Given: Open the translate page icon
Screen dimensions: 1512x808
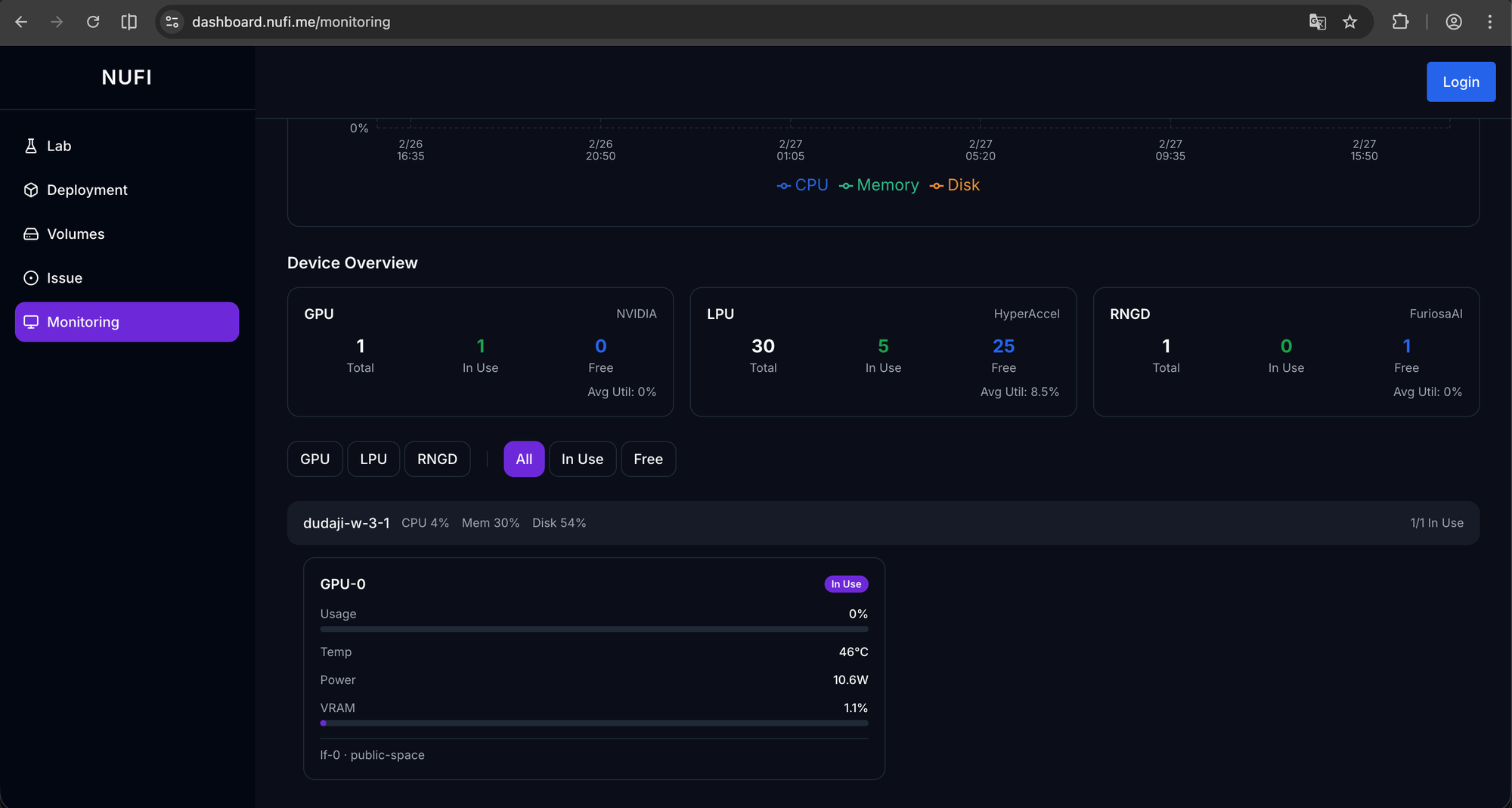Looking at the screenshot, I should click(1317, 22).
